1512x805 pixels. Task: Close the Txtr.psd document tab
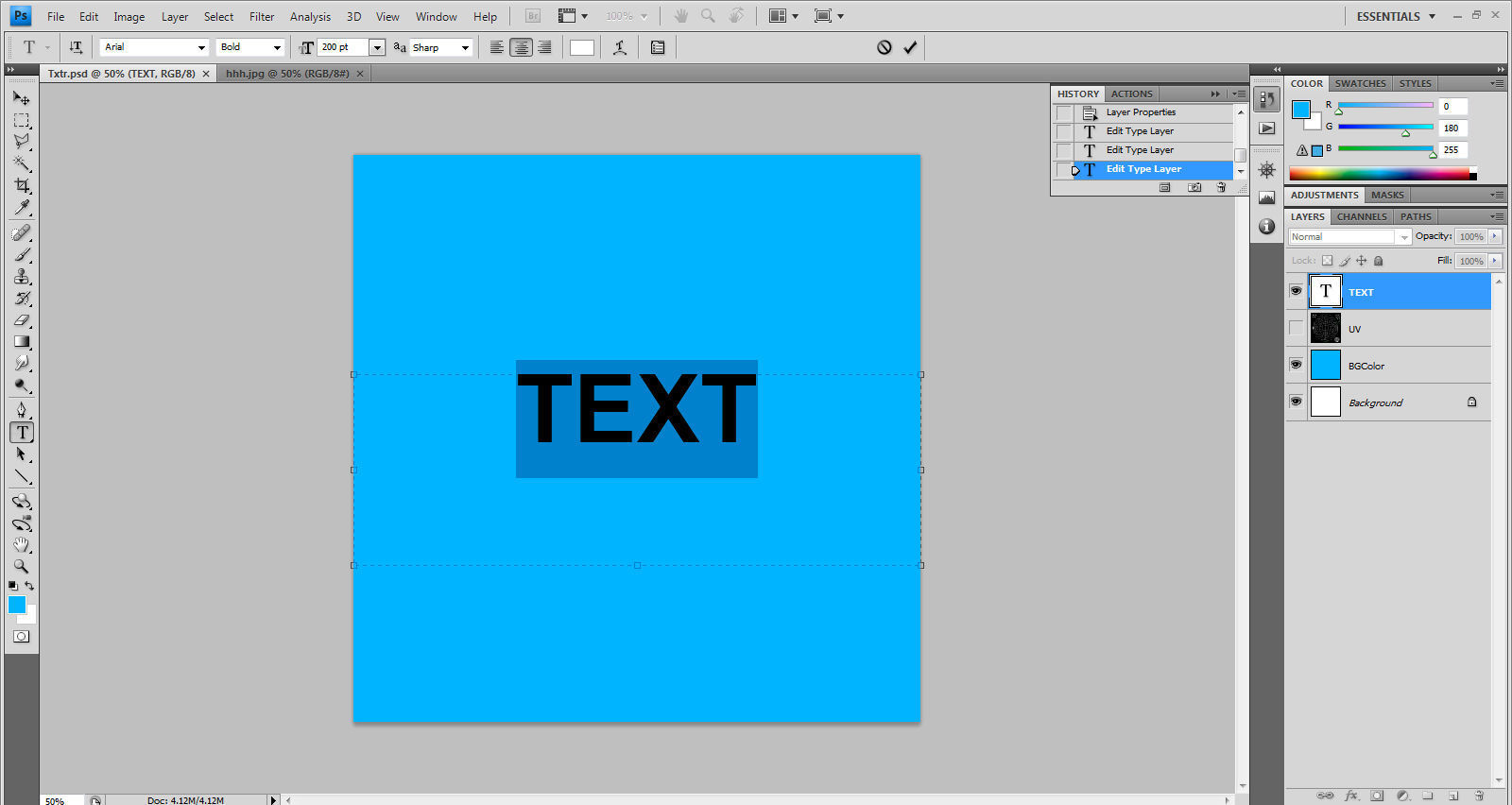[x=206, y=74]
